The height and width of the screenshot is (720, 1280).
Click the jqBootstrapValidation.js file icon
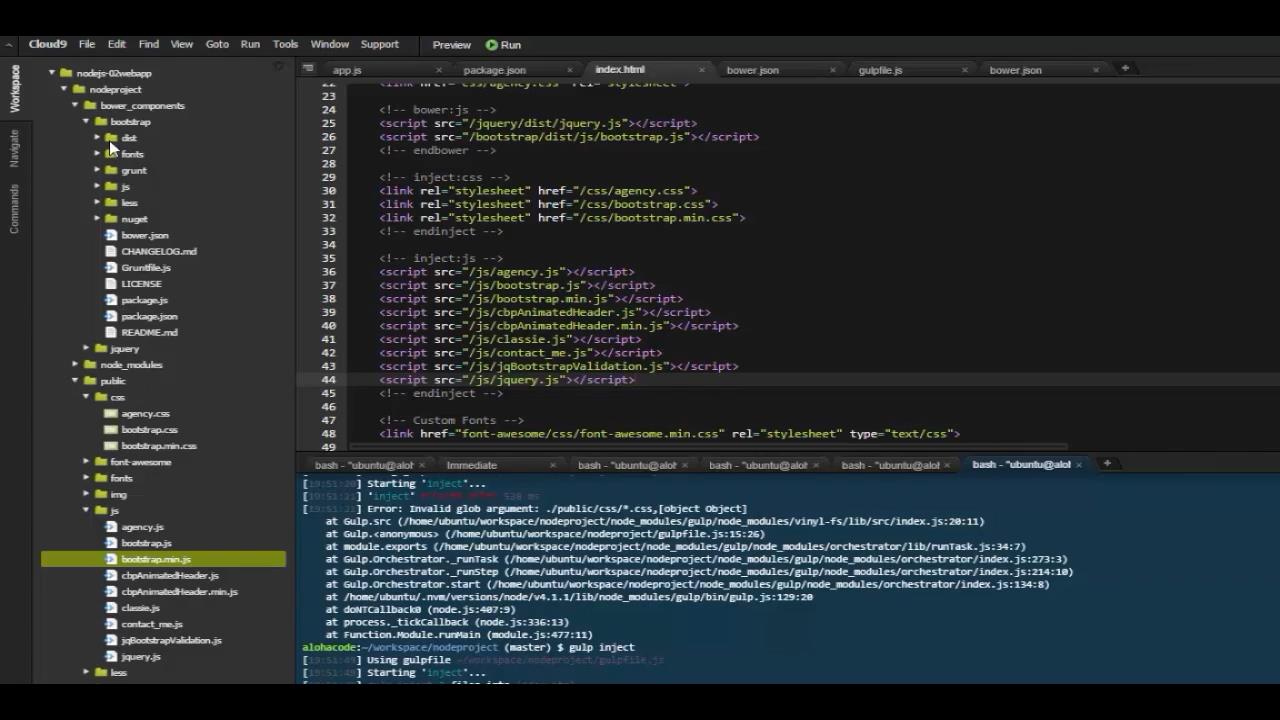112,640
